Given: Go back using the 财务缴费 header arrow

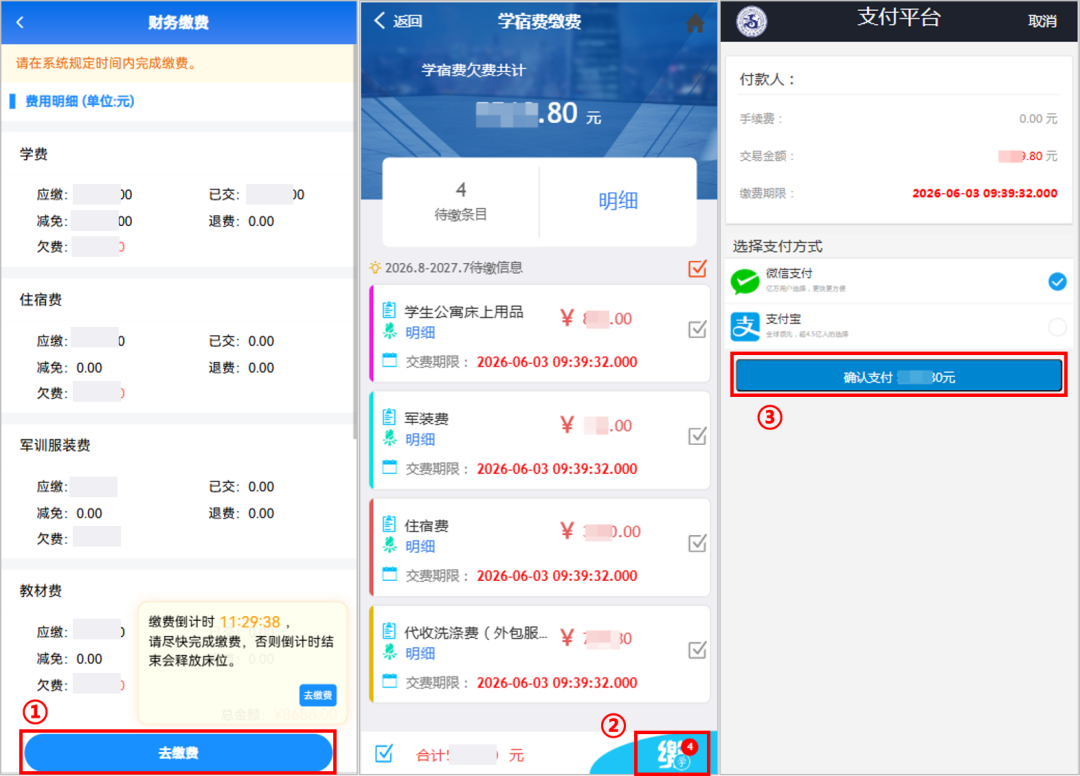Looking at the screenshot, I should point(20,23).
